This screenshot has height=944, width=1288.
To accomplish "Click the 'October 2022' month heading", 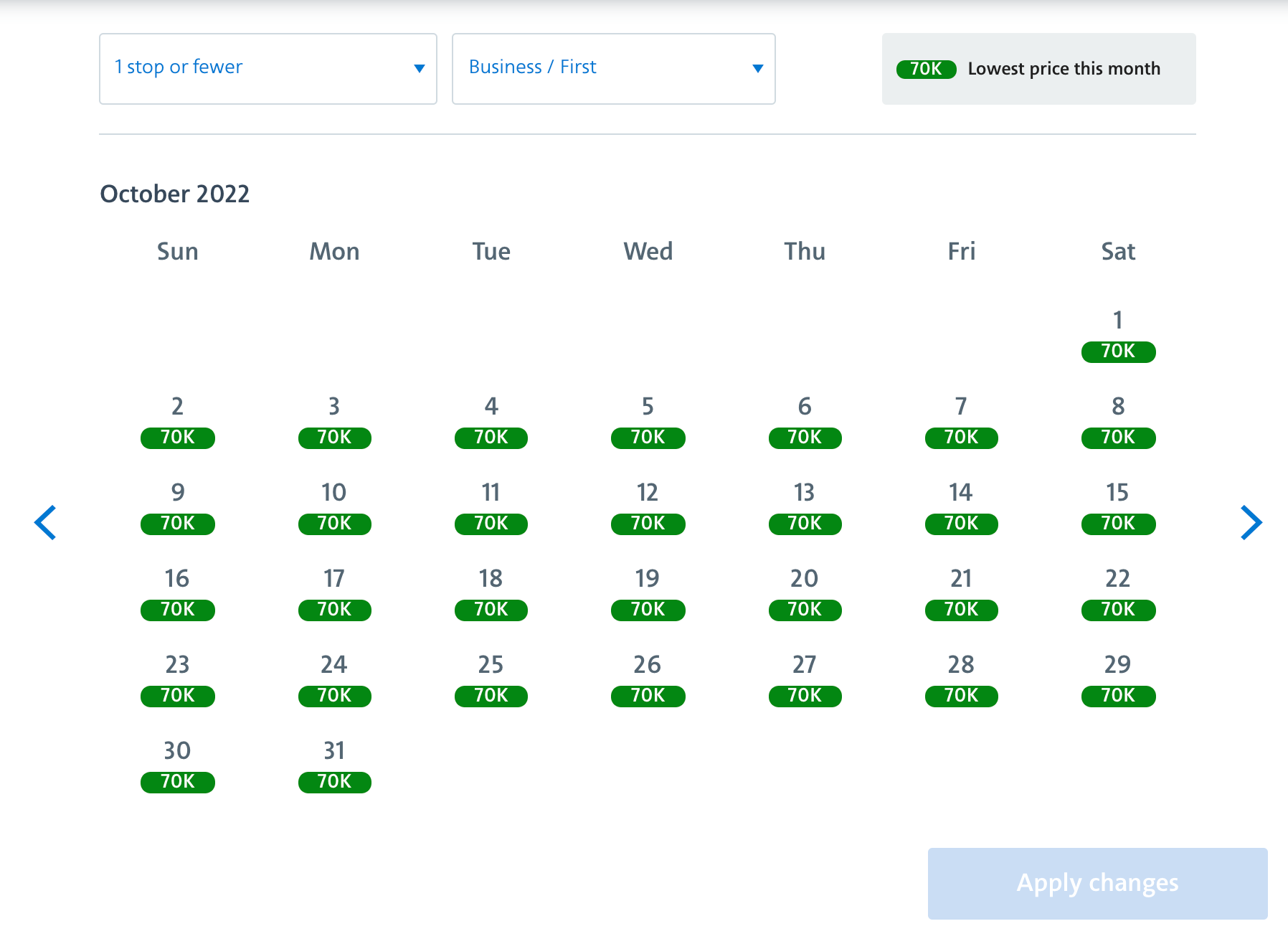I will tap(175, 194).
